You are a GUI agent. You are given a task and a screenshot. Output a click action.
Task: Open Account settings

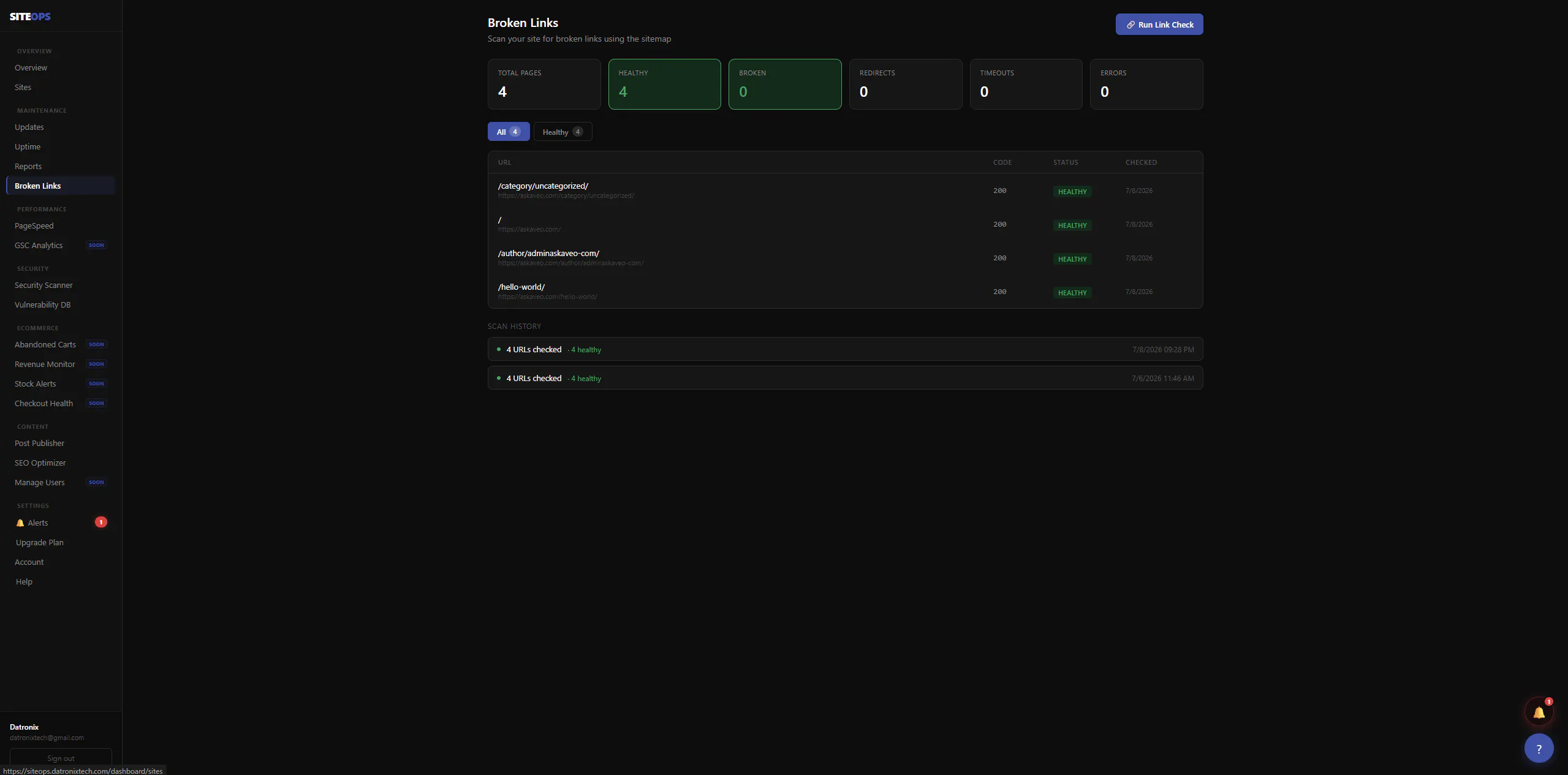click(x=60, y=562)
